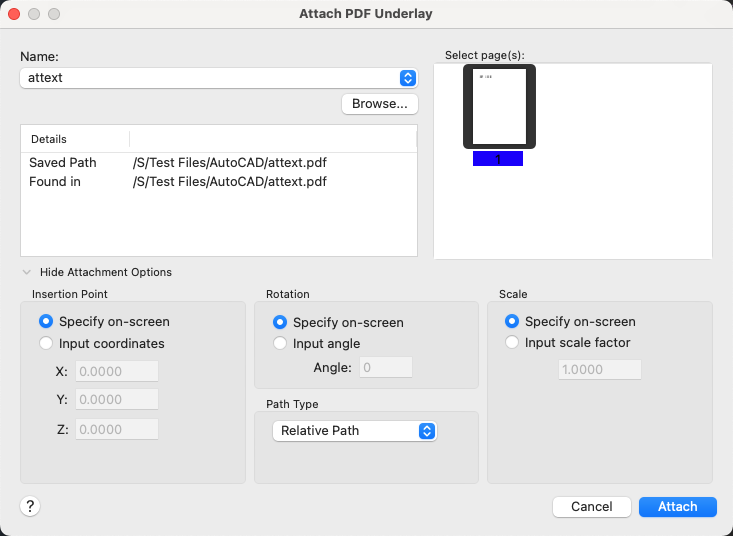The width and height of the screenshot is (733, 536).
Task: Select Input coordinates radio button
Action: (46, 344)
